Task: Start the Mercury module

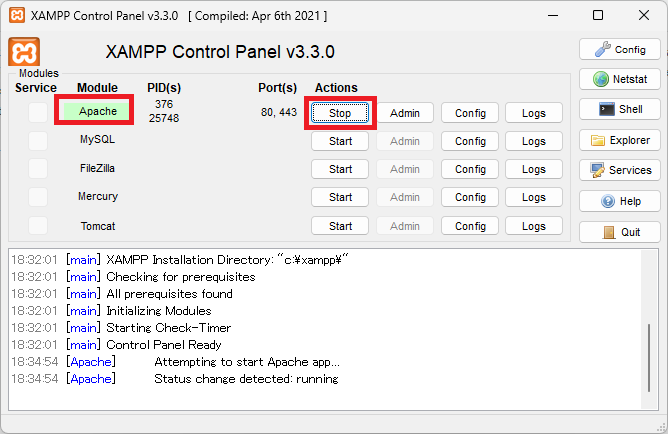Action: point(340,197)
